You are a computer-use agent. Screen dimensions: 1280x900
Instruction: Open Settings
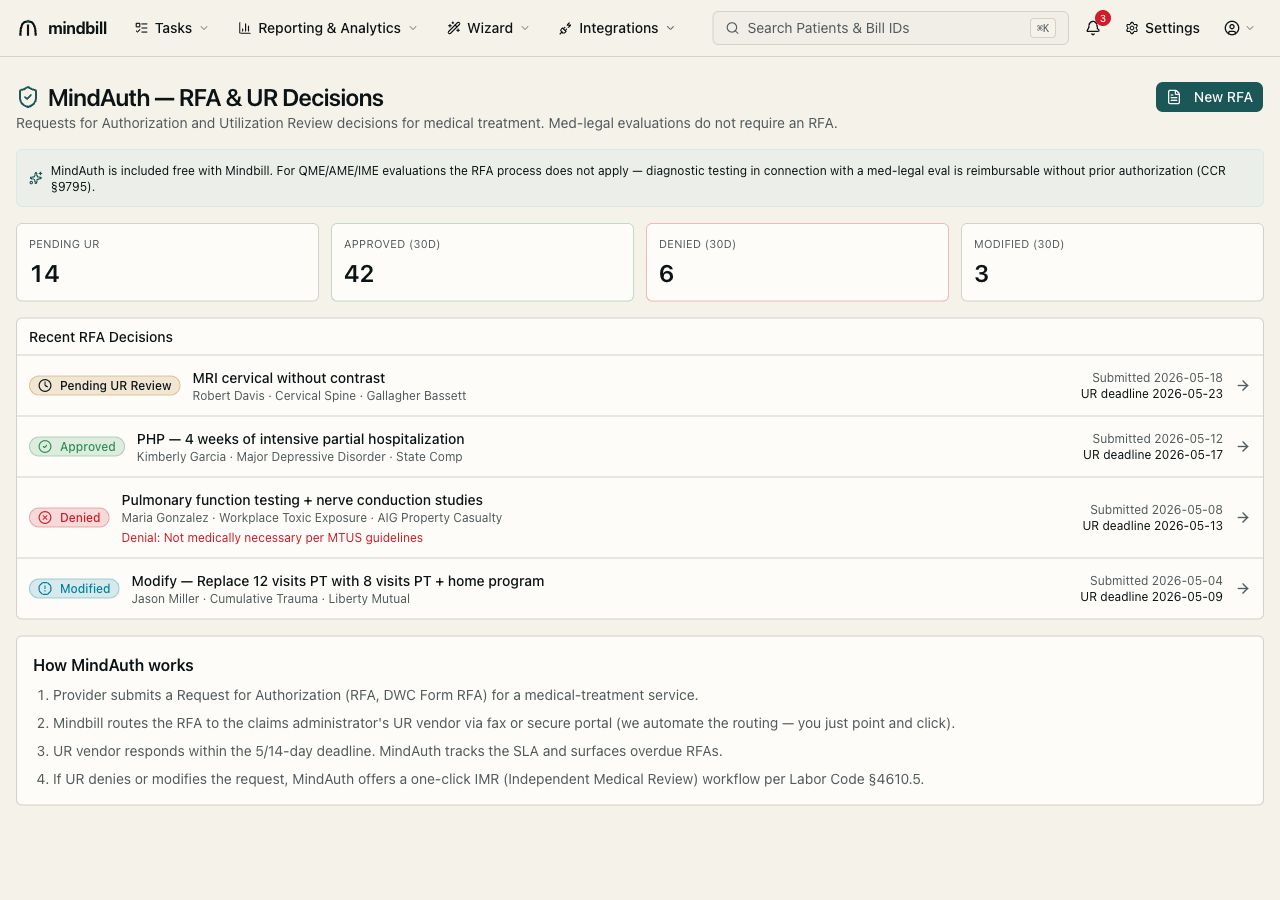coord(1162,28)
